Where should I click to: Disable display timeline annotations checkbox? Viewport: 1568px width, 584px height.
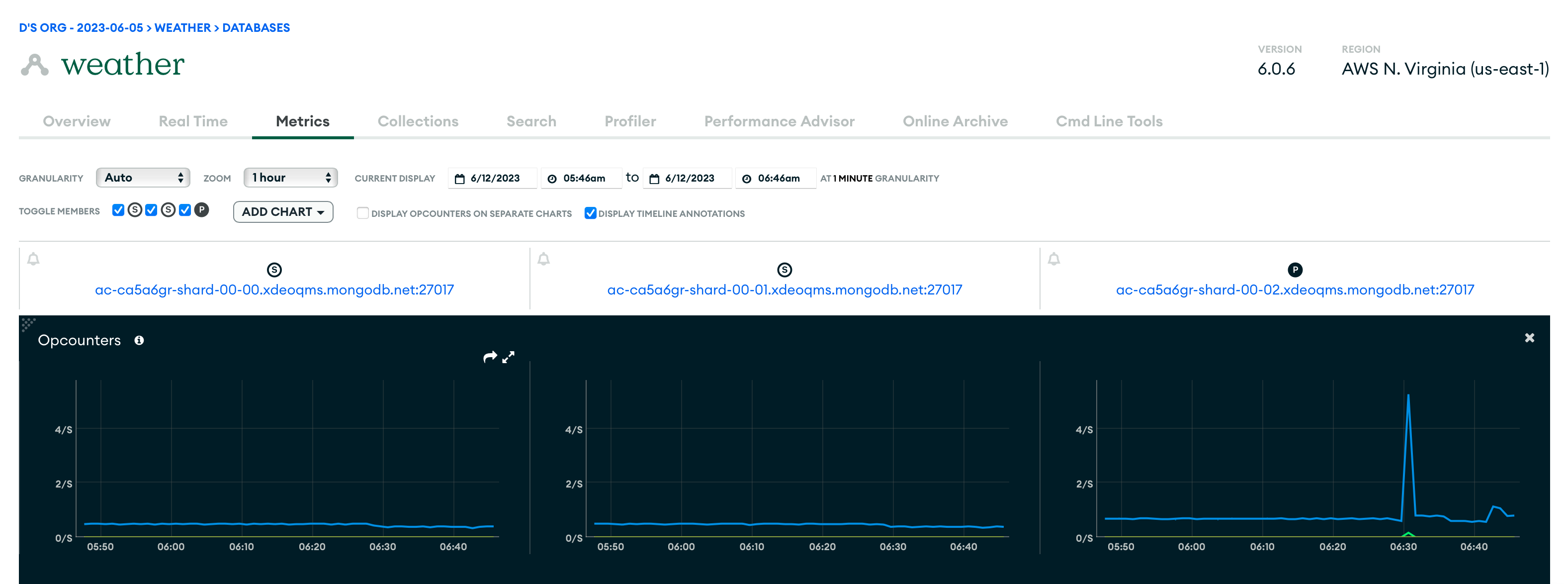(x=590, y=213)
